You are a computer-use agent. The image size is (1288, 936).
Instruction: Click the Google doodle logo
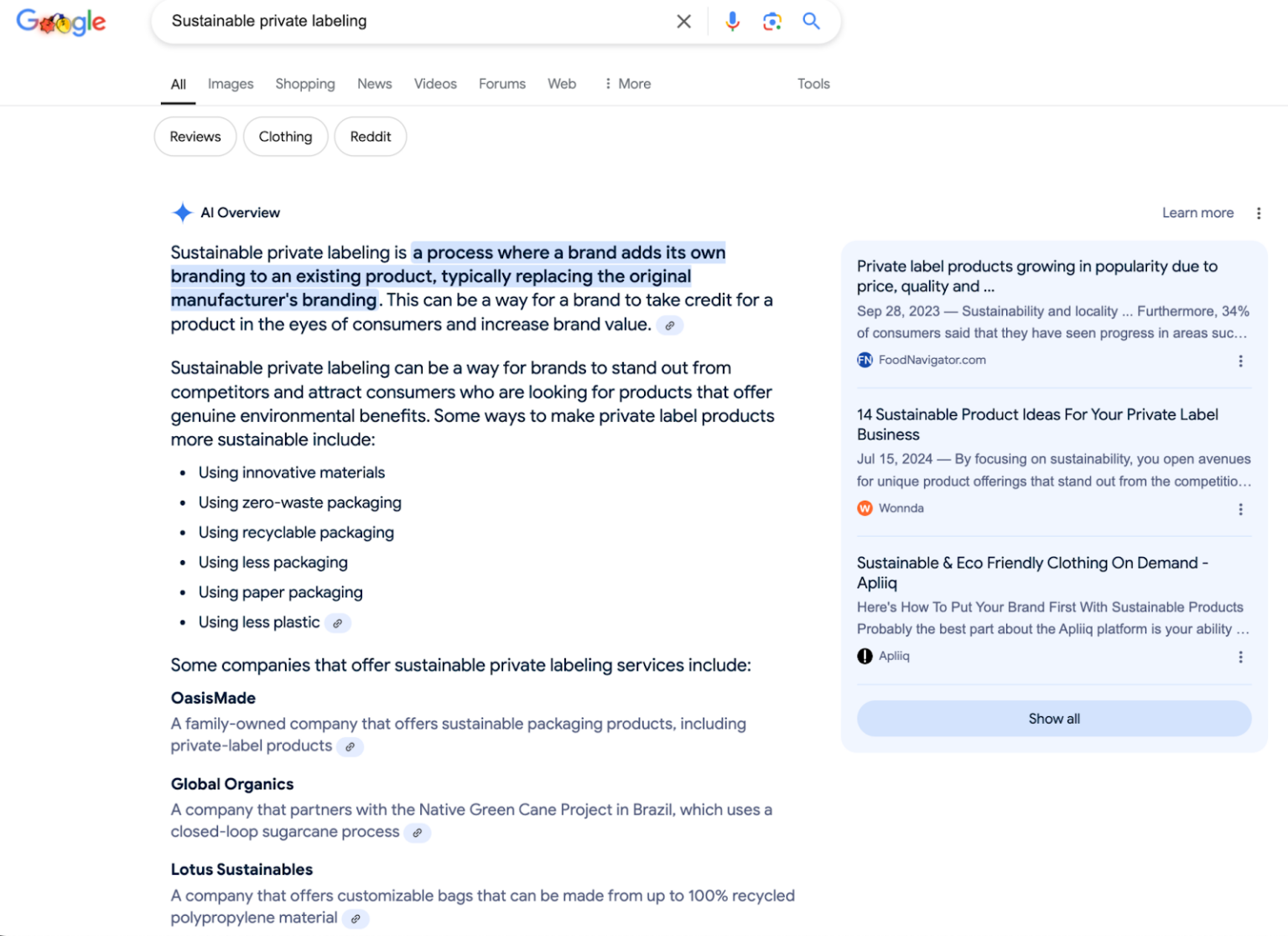[60, 23]
